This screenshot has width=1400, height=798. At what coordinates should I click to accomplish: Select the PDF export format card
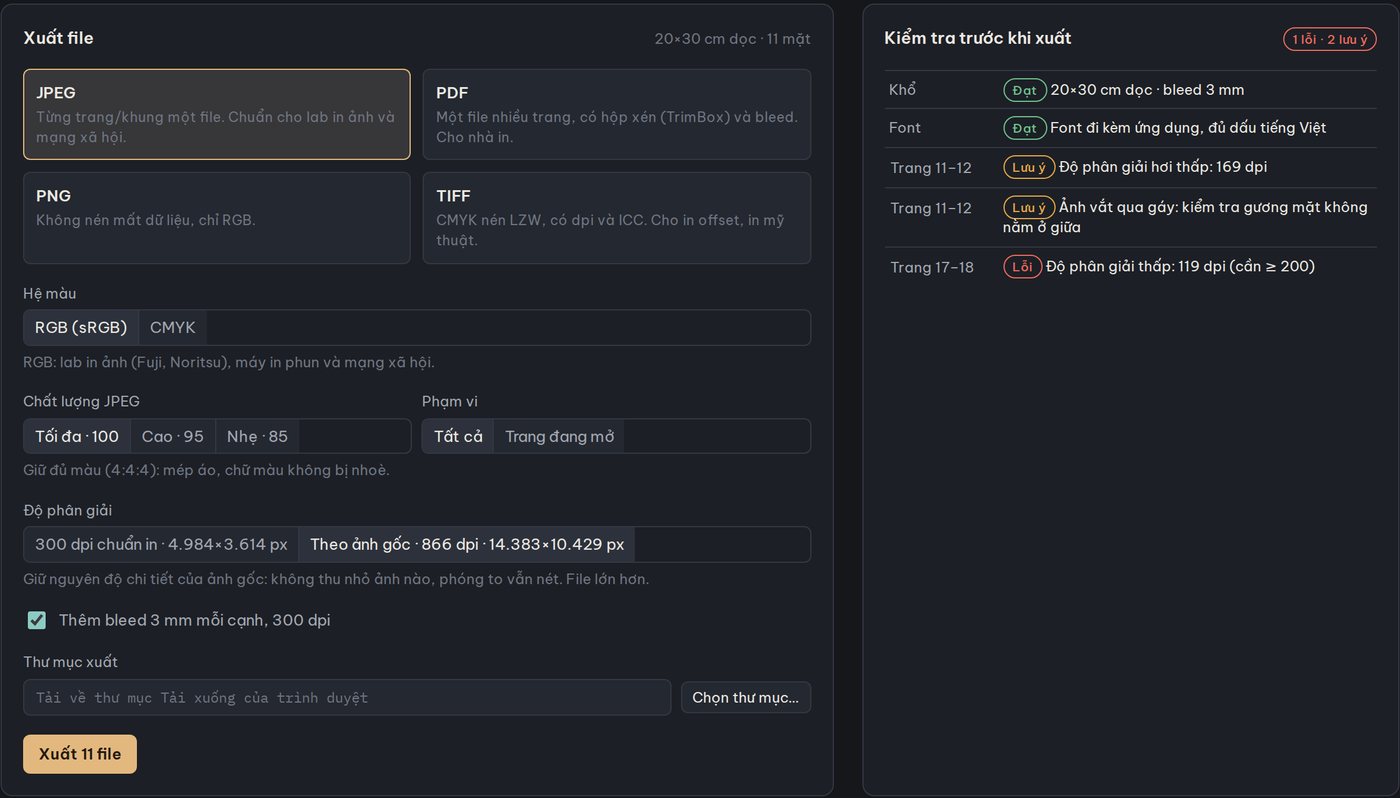[616, 114]
